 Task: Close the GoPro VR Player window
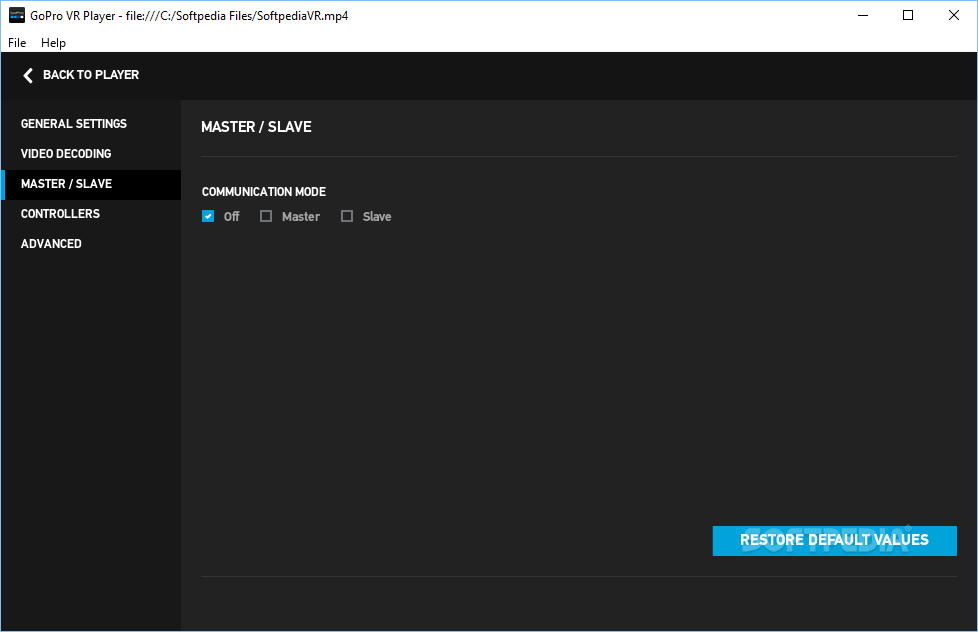pyautogui.click(x=954, y=16)
